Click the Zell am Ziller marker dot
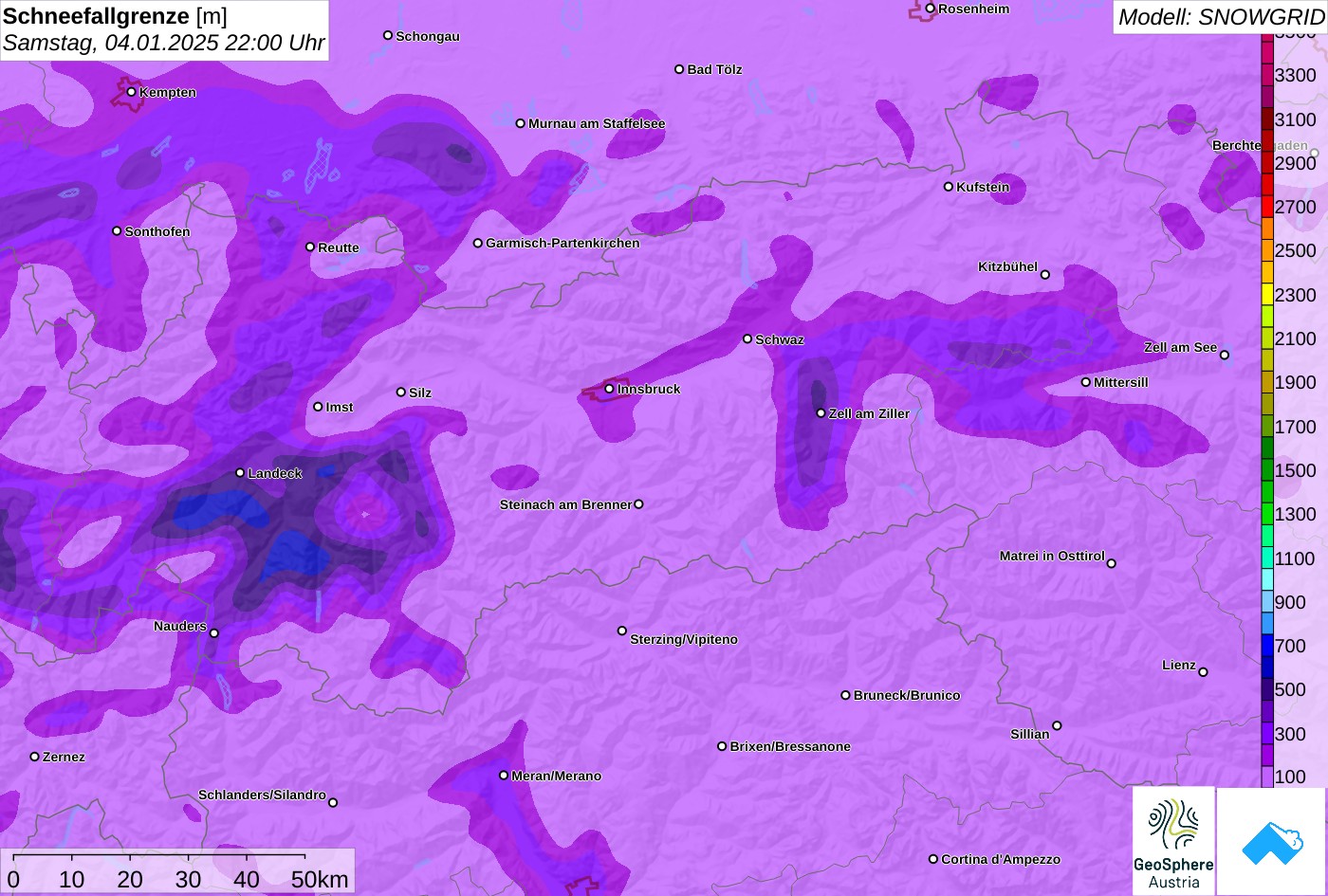Viewport: 1328px width, 896px height. [821, 413]
